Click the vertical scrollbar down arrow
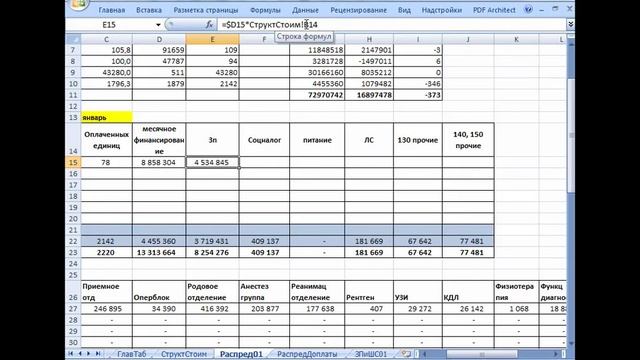This screenshot has width=640, height=360. [571, 344]
